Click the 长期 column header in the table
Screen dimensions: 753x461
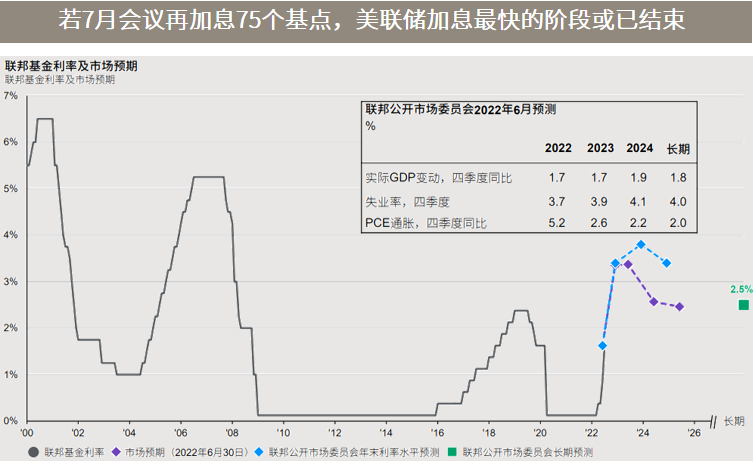678,149
